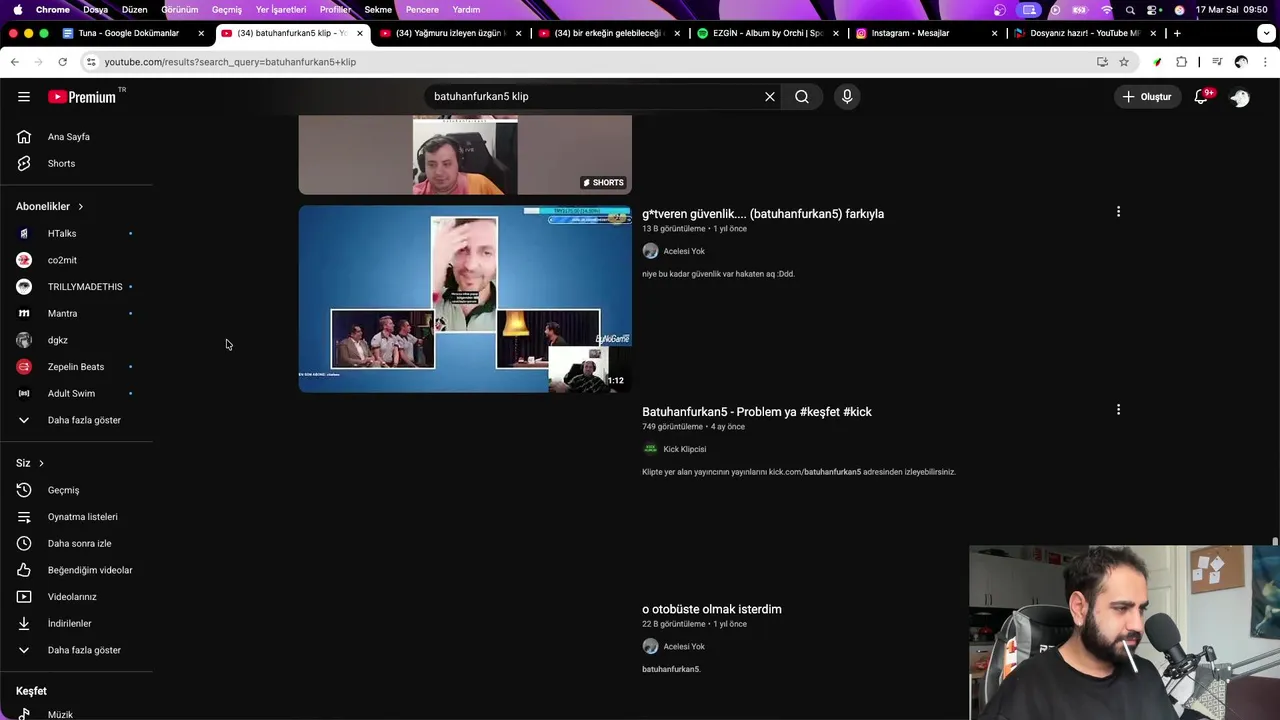1280x720 pixels.
Task: Open Zepelin Beats subscription channel
Action: [x=76, y=367]
